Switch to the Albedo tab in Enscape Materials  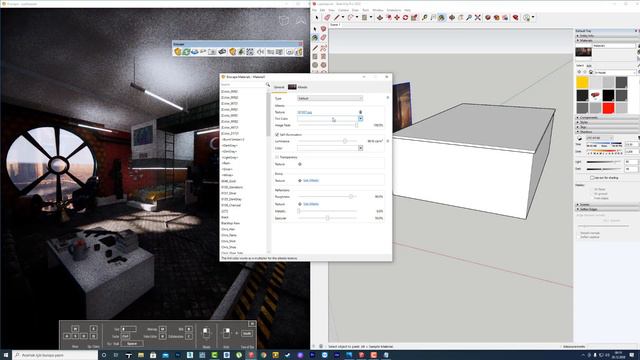coord(298,87)
